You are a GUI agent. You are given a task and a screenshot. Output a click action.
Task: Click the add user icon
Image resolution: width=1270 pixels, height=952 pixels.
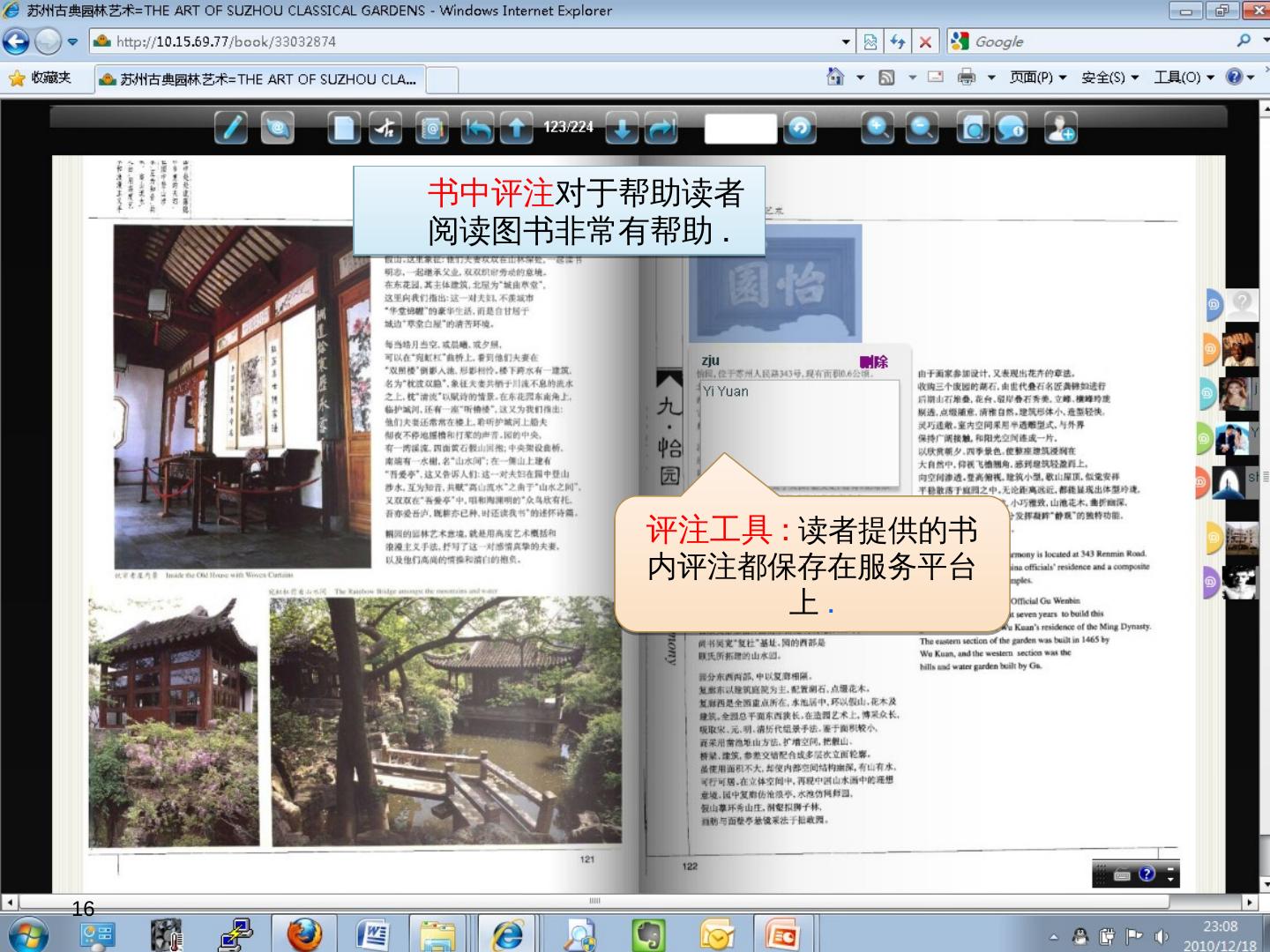(x=1059, y=128)
